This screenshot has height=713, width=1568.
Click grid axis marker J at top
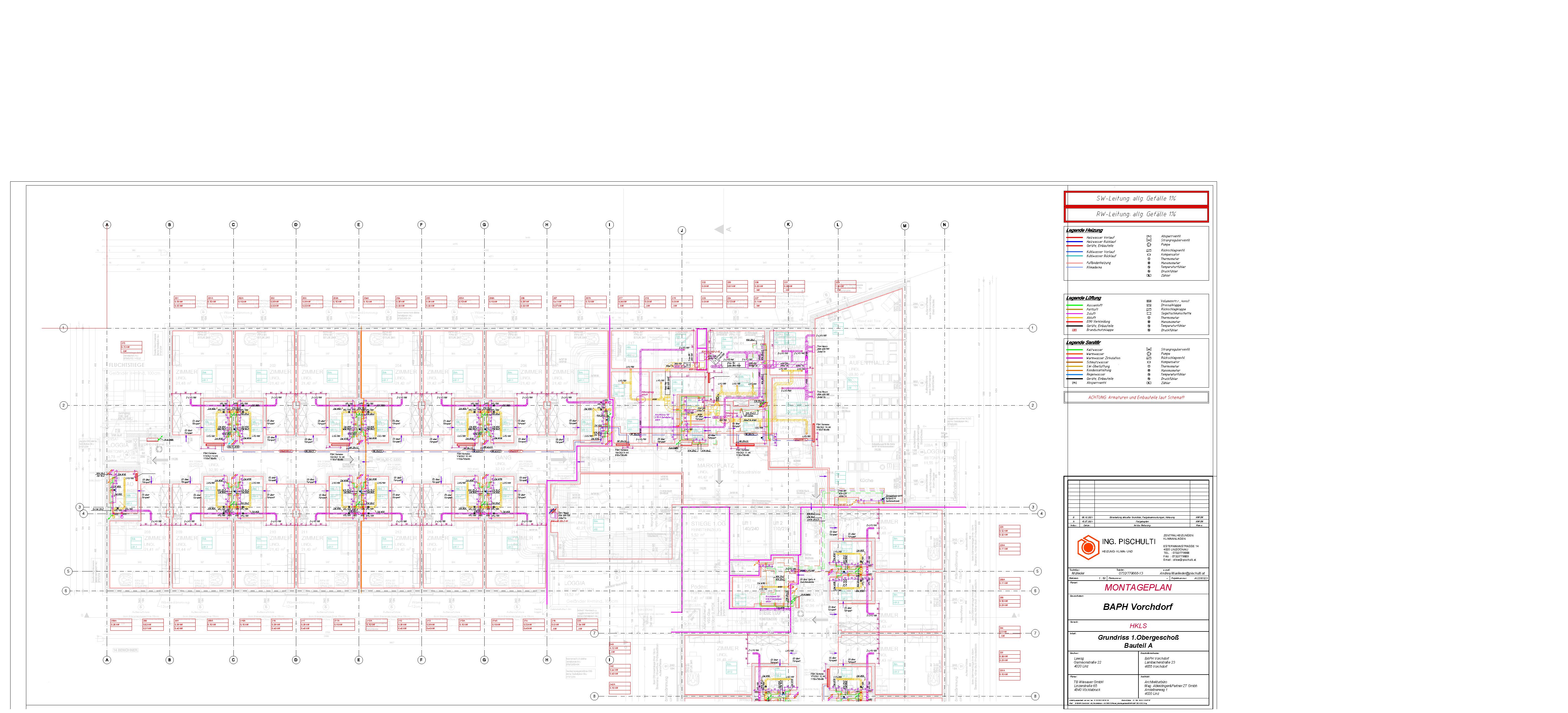pos(682,231)
